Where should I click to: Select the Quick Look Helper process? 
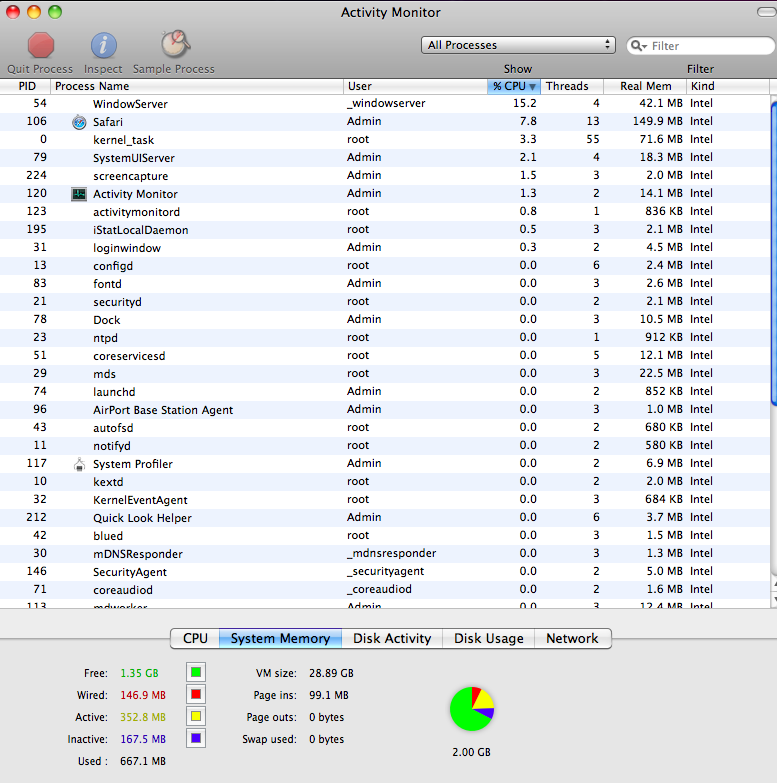point(385,517)
